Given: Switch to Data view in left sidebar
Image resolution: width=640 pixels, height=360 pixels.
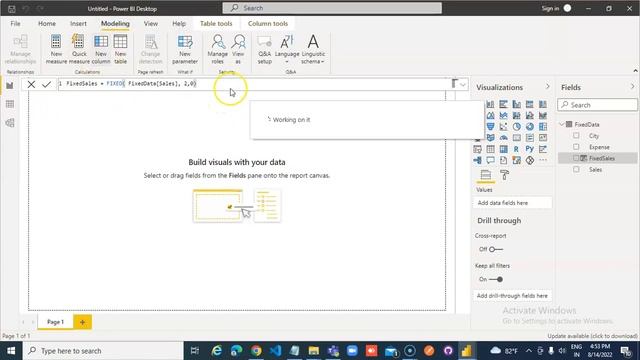Looking at the screenshot, I should coord(10,104).
